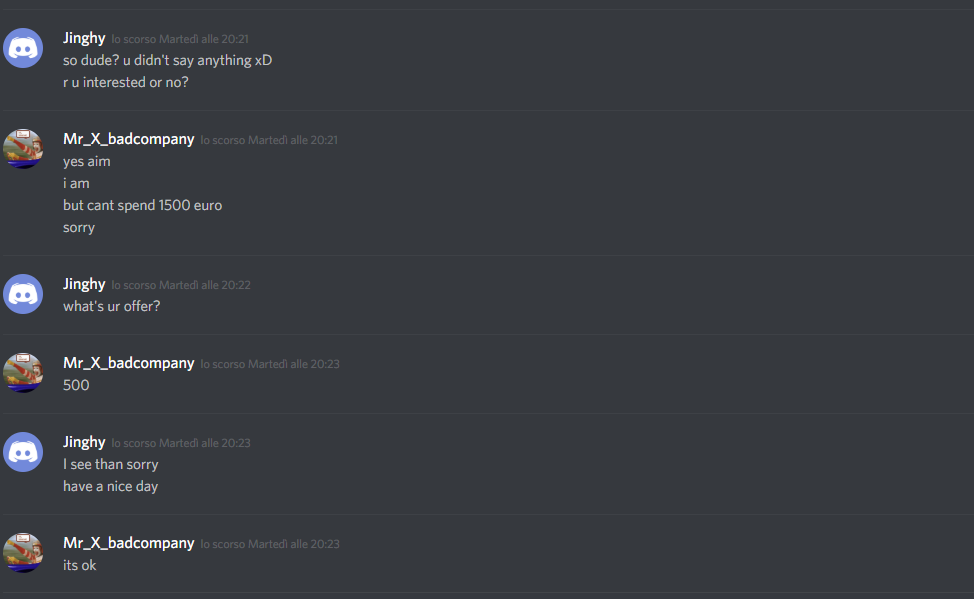Click Mr_X_badcompany's avatar beside the '500' message

point(23,373)
